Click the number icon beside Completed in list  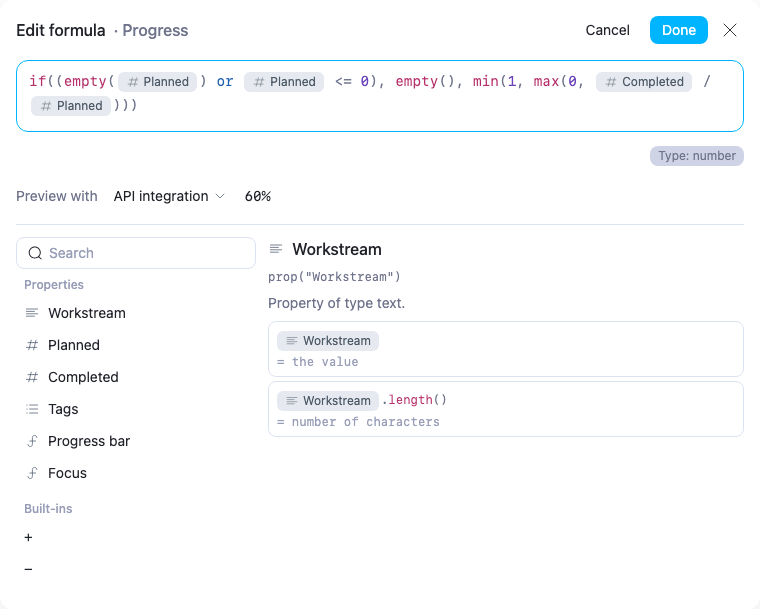pos(32,377)
